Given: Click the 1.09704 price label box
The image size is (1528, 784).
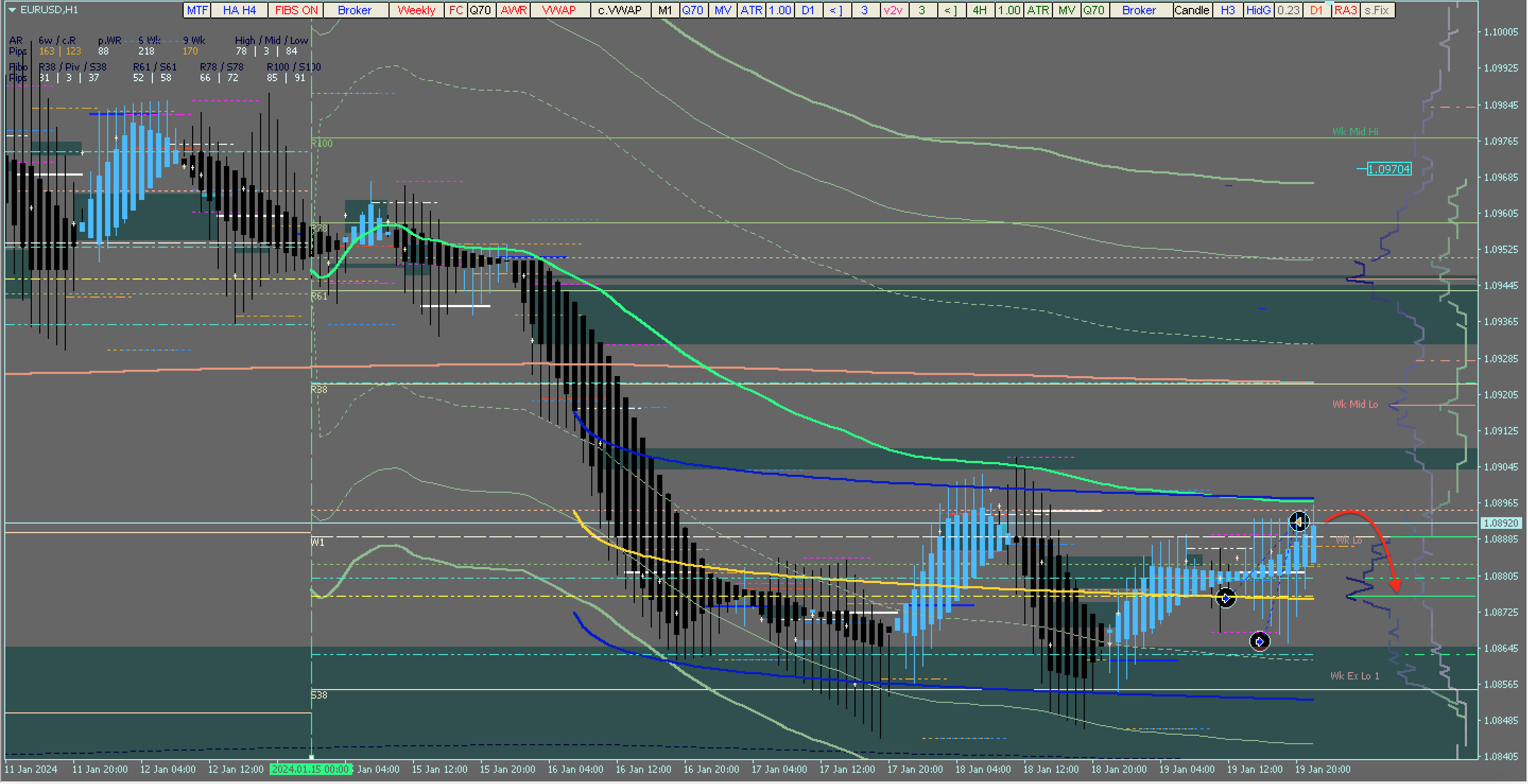Looking at the screenshot, I should pyautogui.click(x=1388, y=169).
